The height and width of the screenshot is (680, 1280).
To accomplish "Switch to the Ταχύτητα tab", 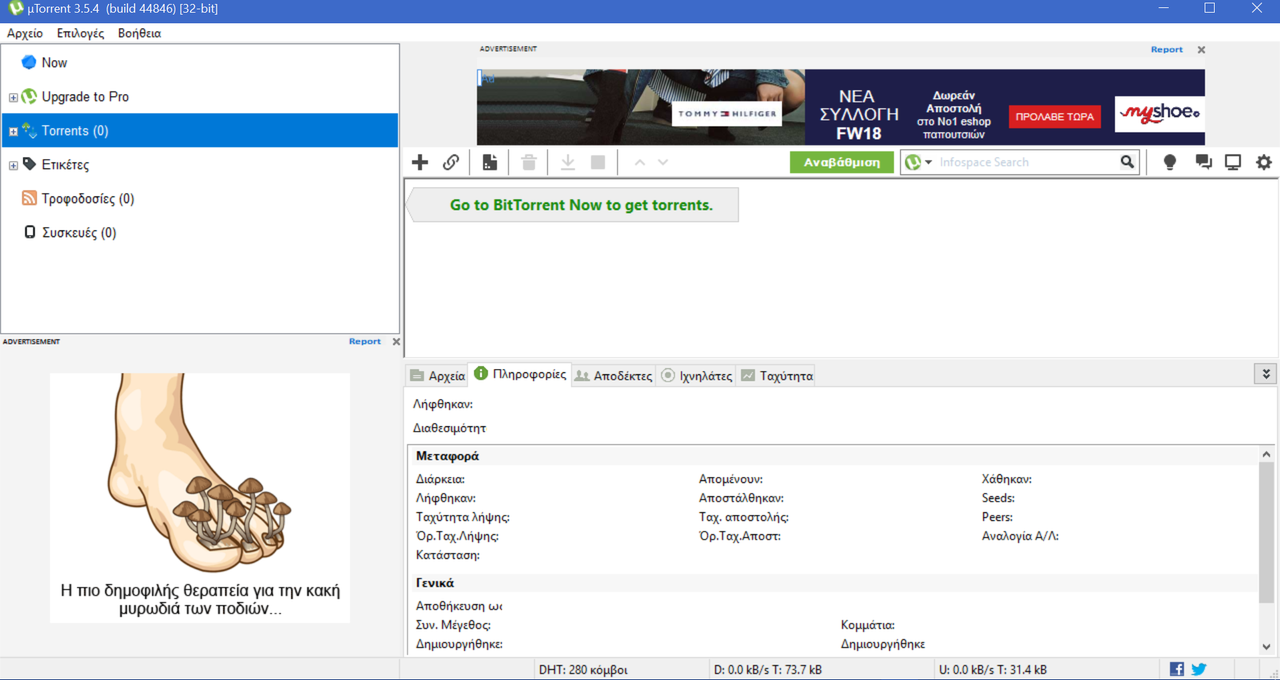I will pyautogui.click(x=776, y=376).
